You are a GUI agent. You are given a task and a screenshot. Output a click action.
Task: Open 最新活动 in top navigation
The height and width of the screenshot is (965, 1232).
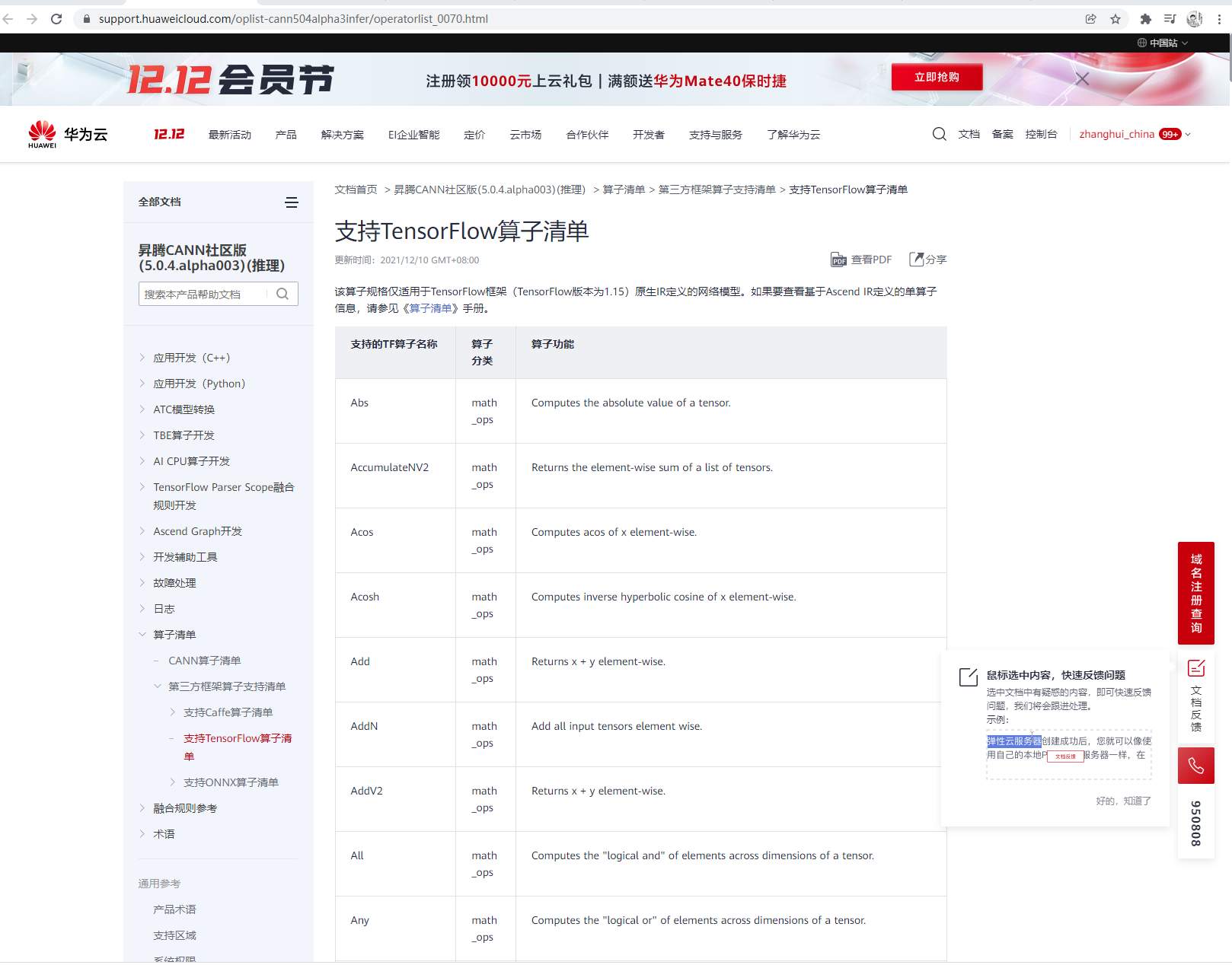230,135
